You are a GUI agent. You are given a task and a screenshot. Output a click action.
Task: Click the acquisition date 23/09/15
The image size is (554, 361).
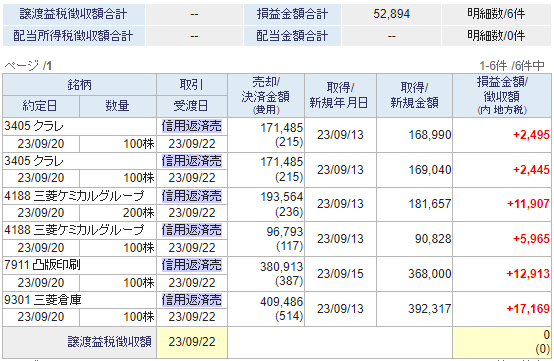coord(340,274)
